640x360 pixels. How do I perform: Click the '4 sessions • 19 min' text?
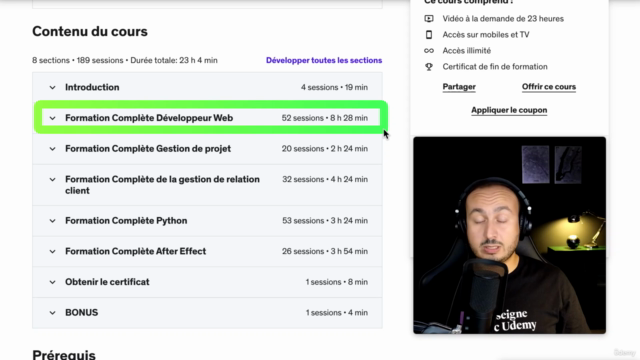pos(334,87)
